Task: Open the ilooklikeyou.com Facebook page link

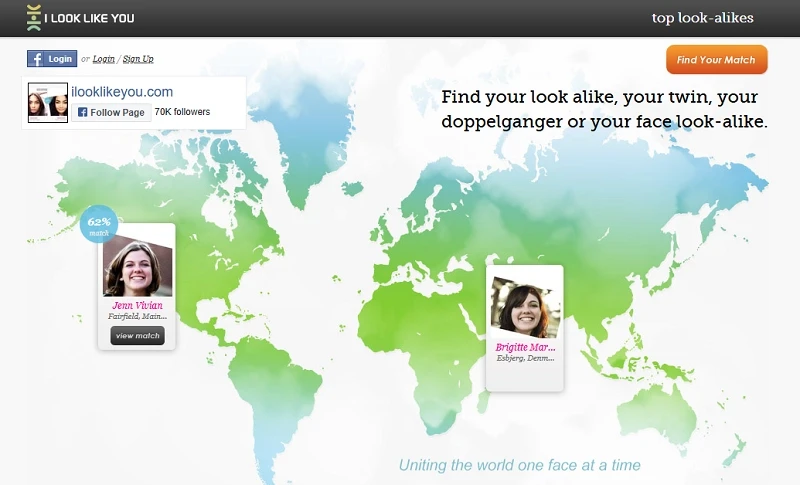Action: coord(122,92)
